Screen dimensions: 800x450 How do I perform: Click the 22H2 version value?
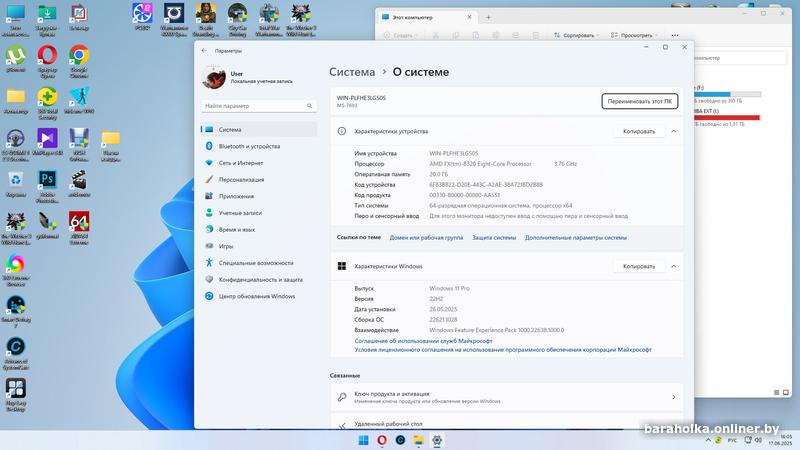tap(436, 299)
